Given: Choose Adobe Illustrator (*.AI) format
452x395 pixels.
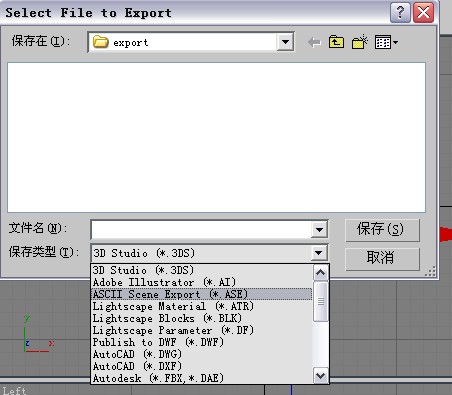Looking at the screenshot, I should click(x=202, y=282).
